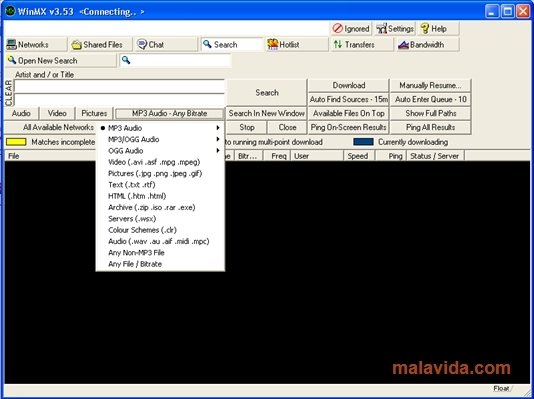Open the Help question mark icon
Screen dimensions: 534x399
pyautogui.click(x=425, y=29)
